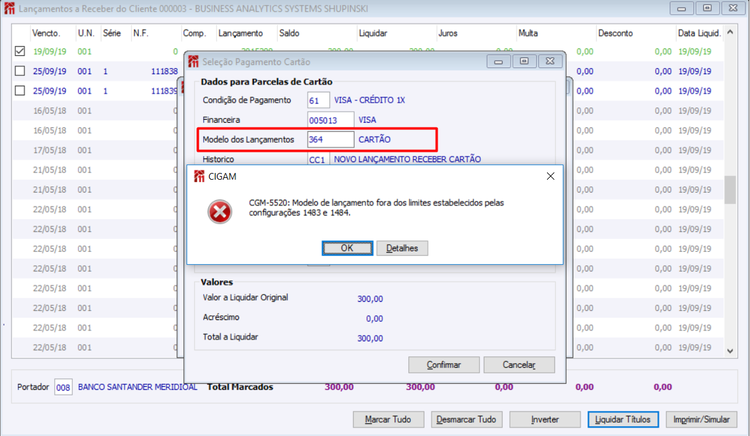This screenshot has height=436, width=750.
Task: Click the vertical scrollbar thumb of the list
Action: coord(730,190)
